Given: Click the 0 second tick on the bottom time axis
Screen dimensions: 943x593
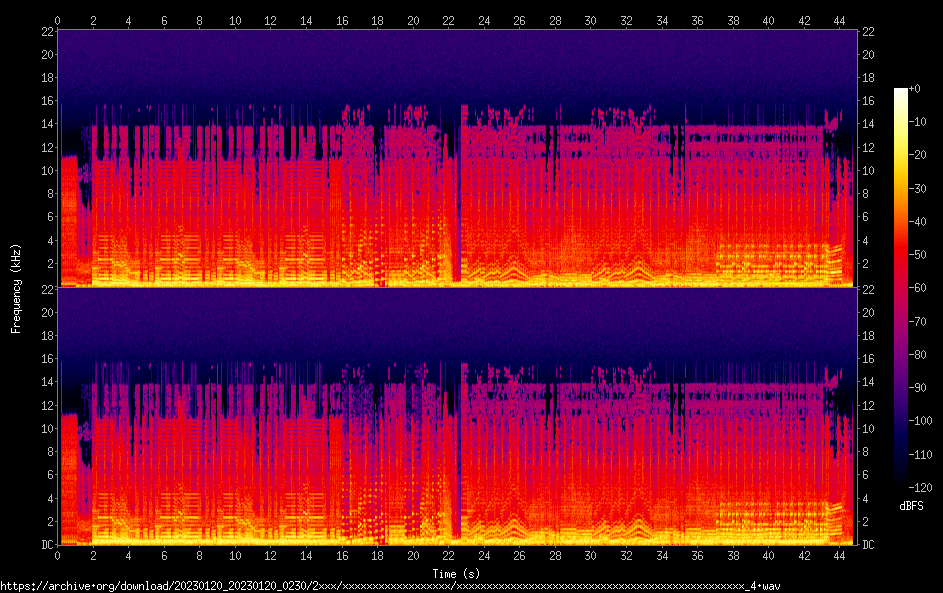Looking at the screenshot, I should click(58, 555).
